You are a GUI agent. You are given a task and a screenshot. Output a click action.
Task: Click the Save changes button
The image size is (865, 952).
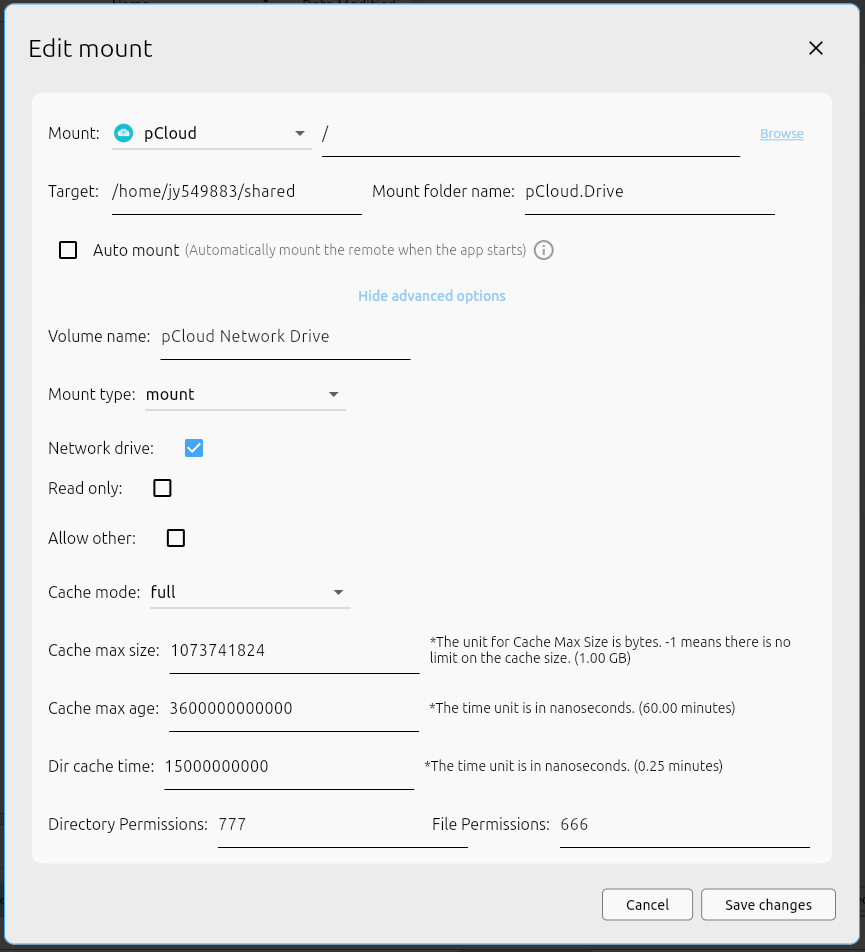768,904
